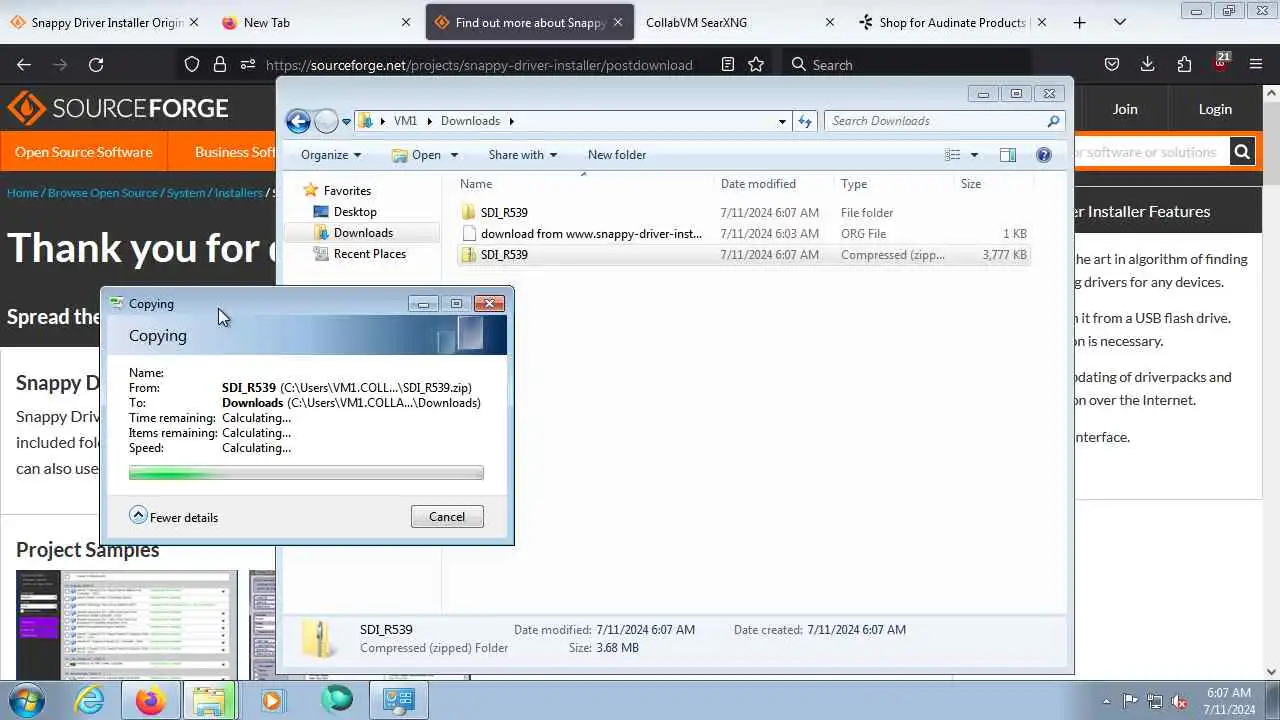The width and height of the screenshot is (1280, 720).
Task: Select Recent Places in Favorites pane
Action: pyautogui.click(x=369, y=254)
